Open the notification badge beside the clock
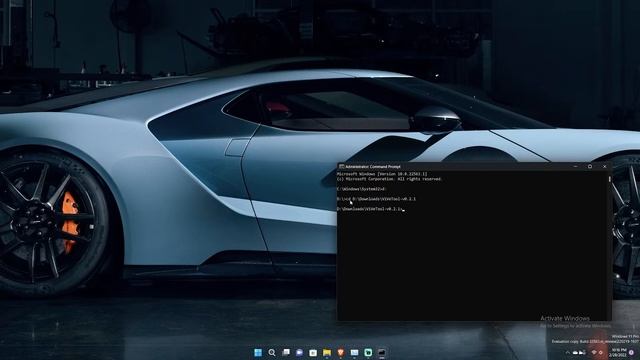 pos(631,353)
